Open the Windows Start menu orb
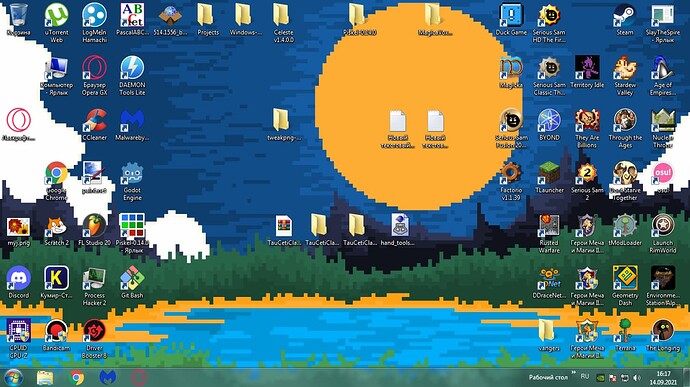Image resolution: width=690 pixels, height=387 pixels. pyautogui.click(x=13, y=377)
